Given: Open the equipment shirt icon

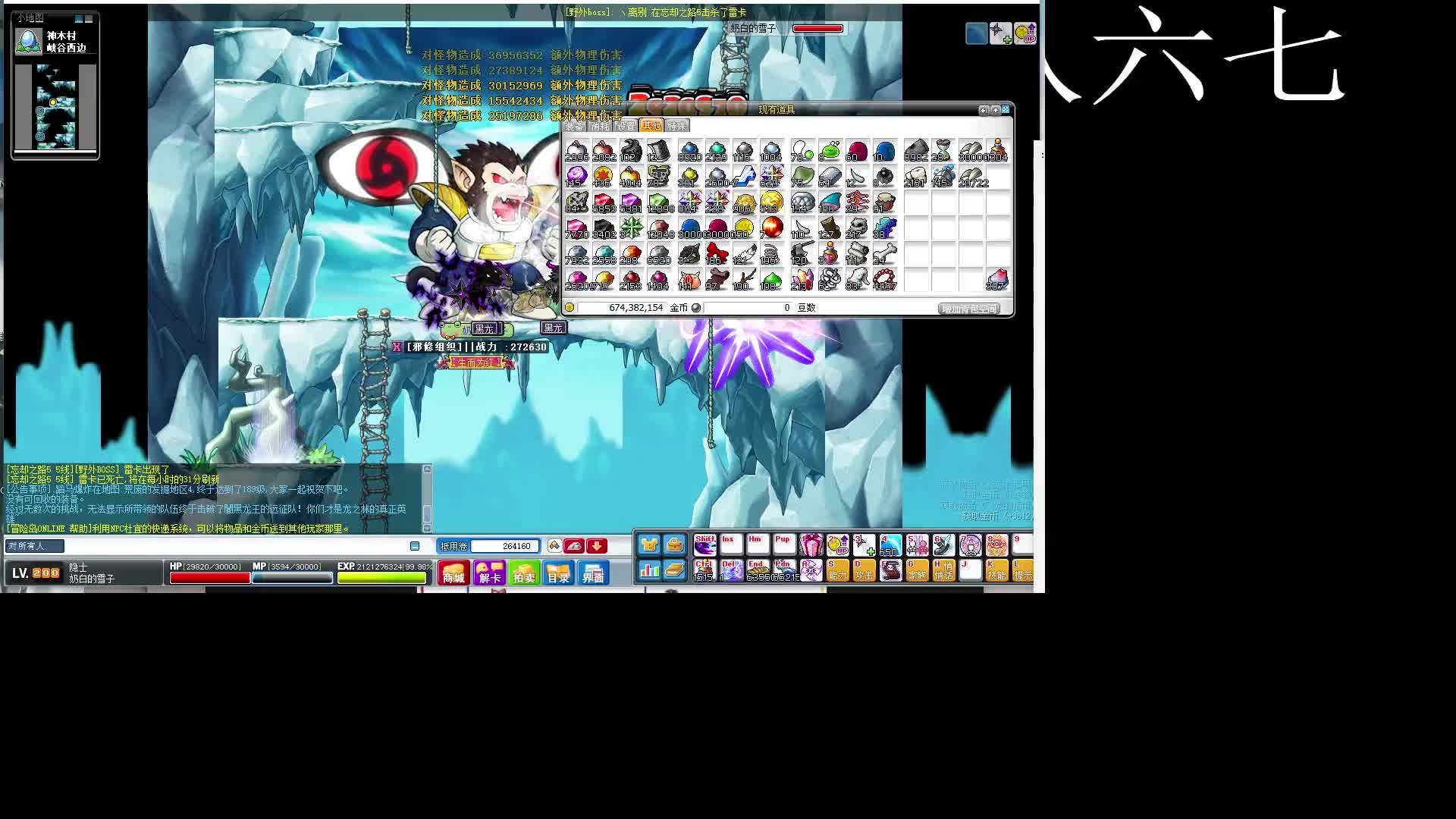Looking at the screenshot, I should click(x=649, y=544).
